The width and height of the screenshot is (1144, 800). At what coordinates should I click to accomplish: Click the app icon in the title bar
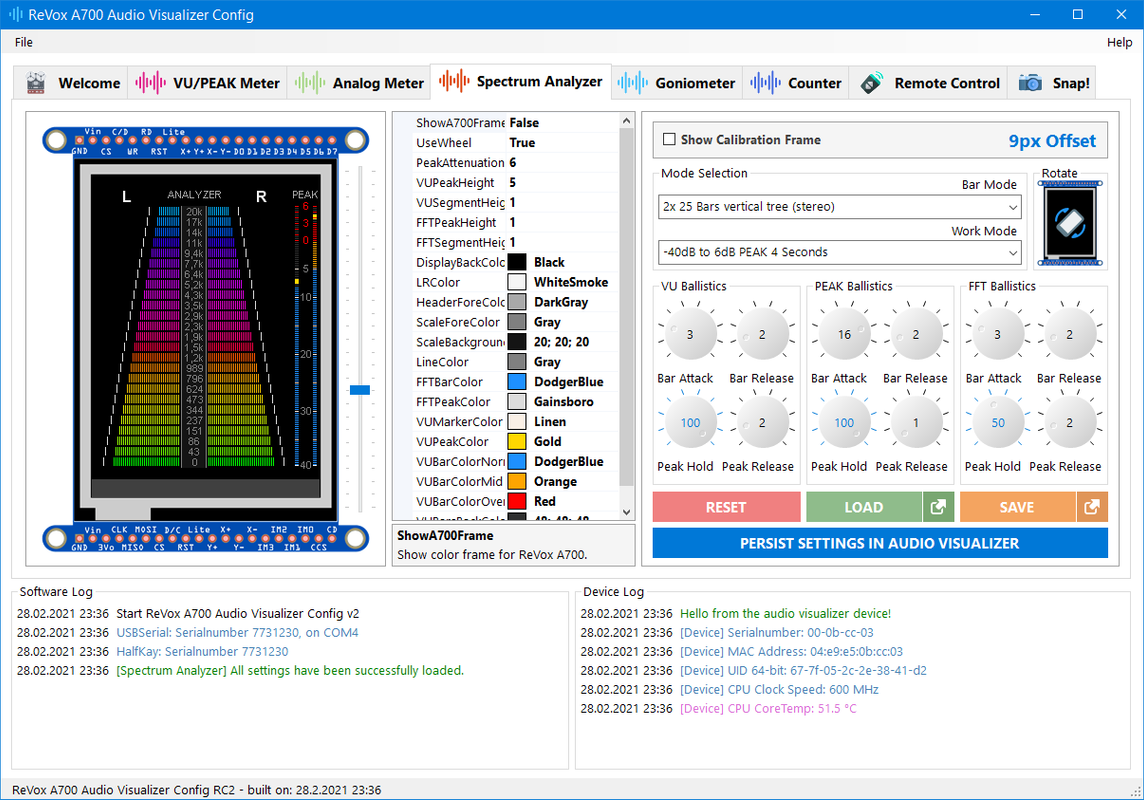pos(15,15)
